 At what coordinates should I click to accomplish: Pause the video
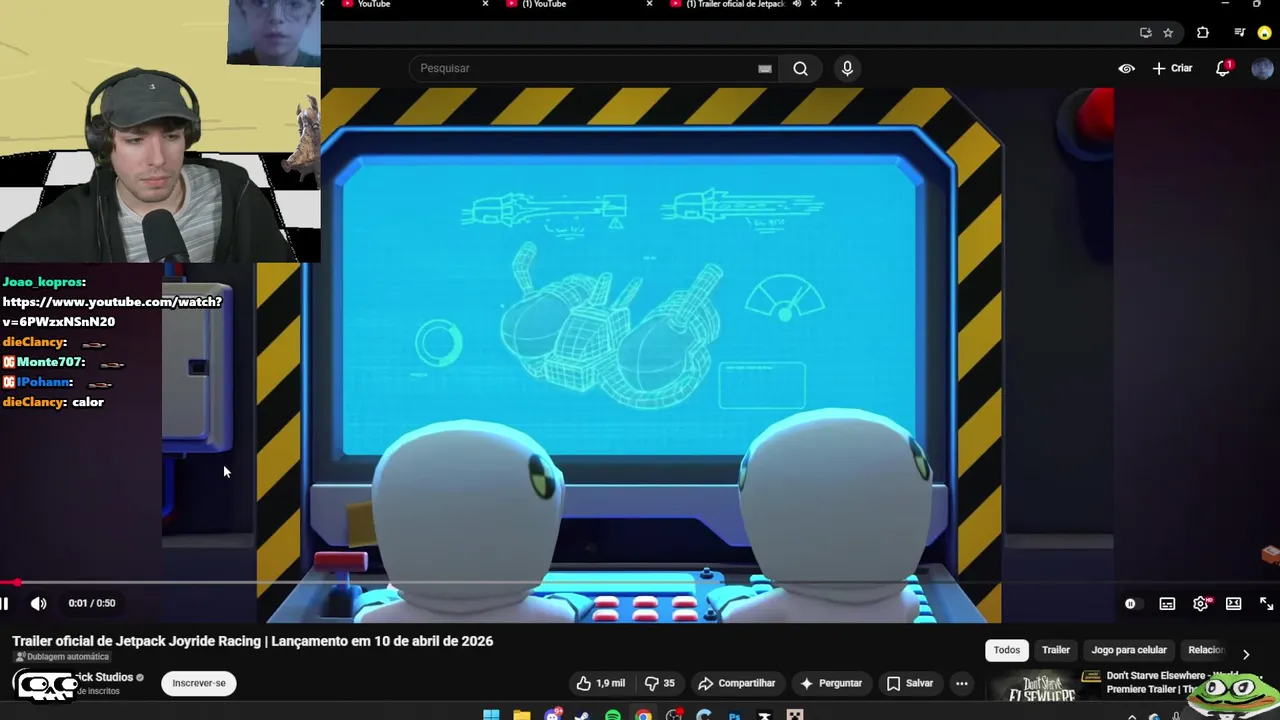(5, 603)
